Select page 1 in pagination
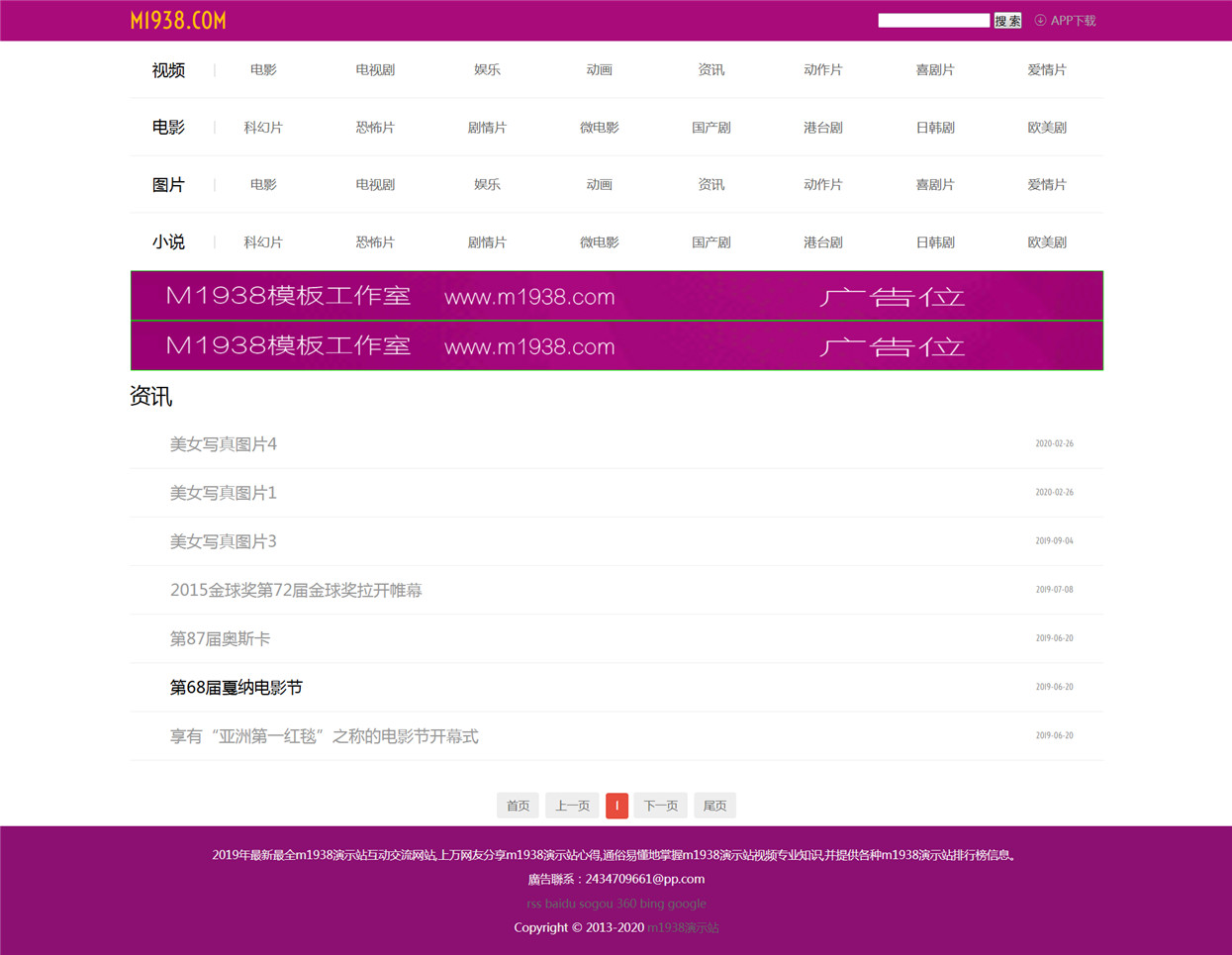1232x955 pixels. coord(616,806)
